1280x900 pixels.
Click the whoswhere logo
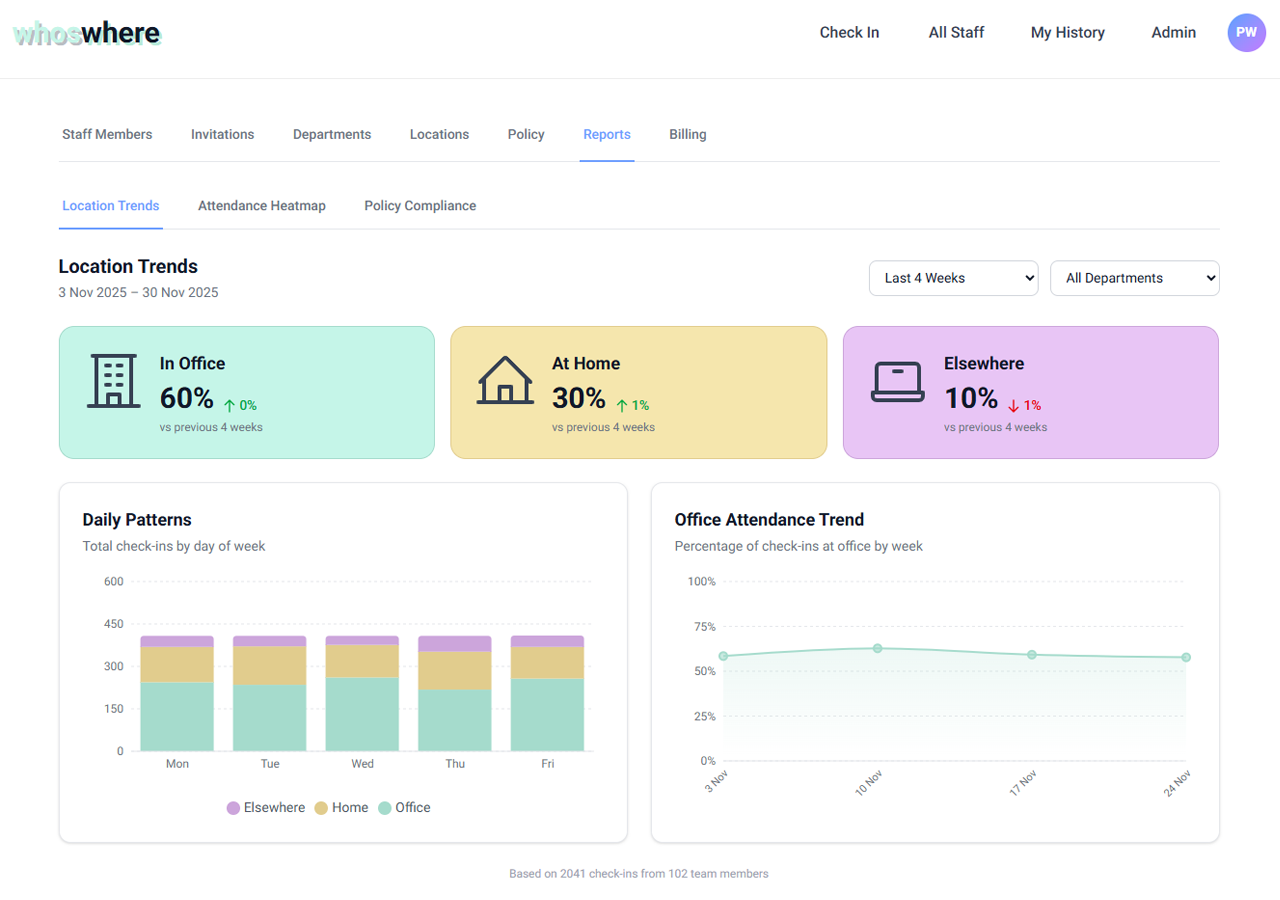tap(87, 32)
